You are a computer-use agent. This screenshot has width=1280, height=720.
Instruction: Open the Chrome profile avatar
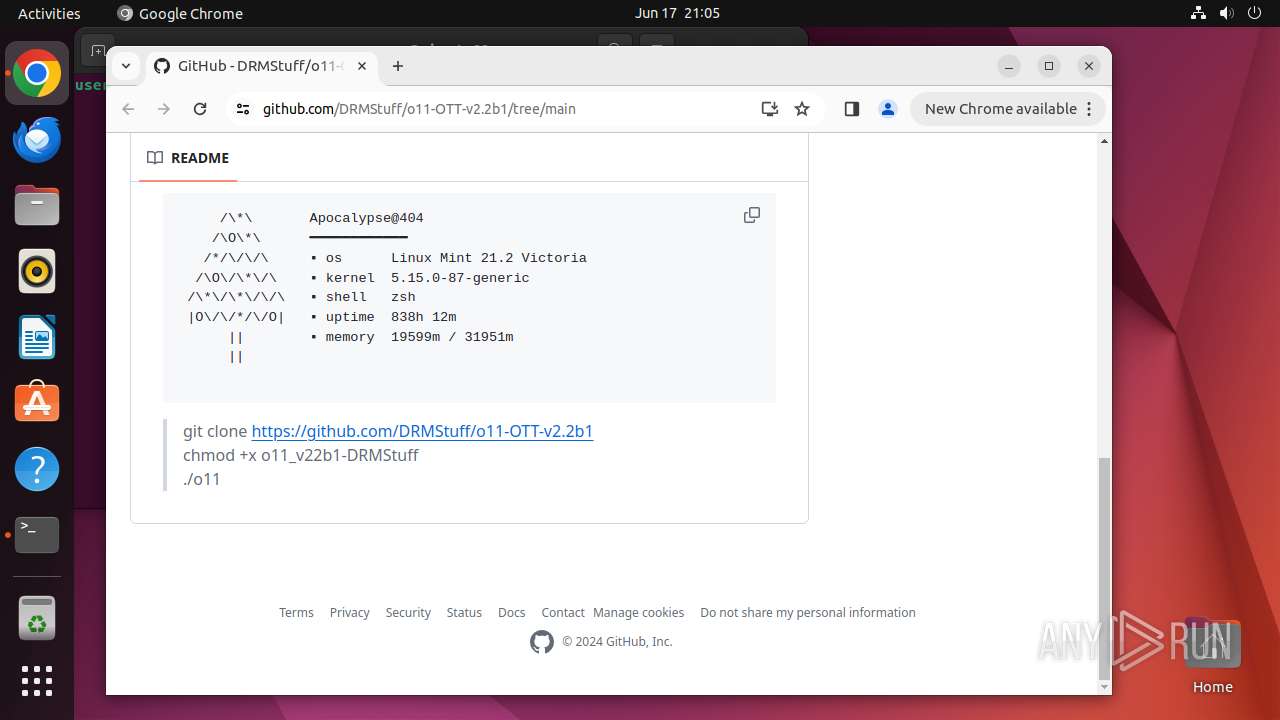click(x=888, y=109)
